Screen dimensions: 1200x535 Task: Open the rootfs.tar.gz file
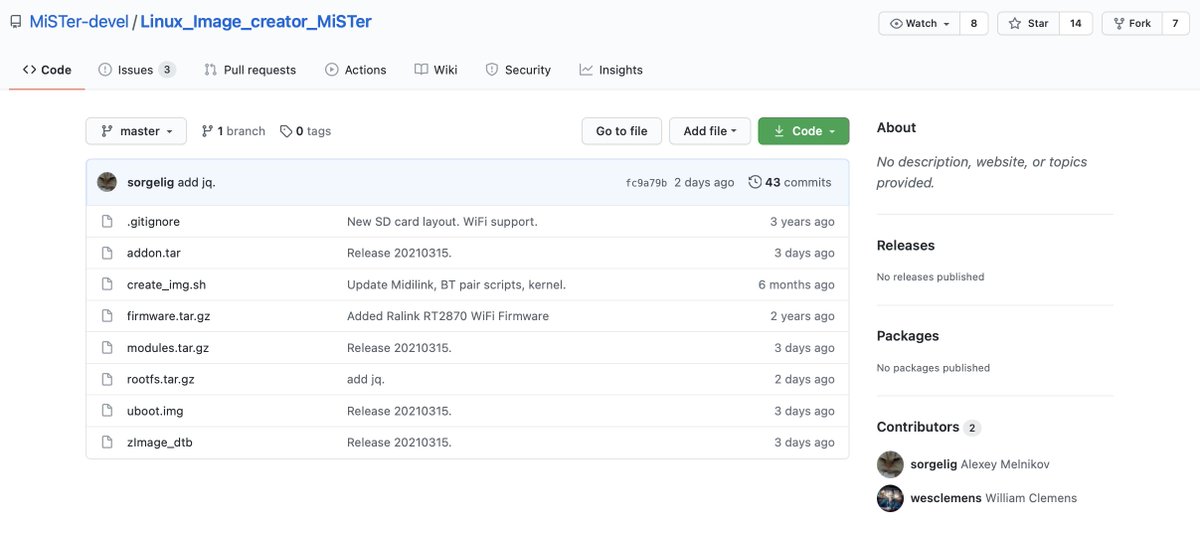(160, 379)
